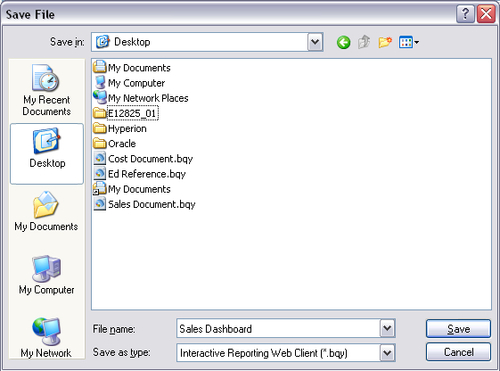
Task: Select the Hyperion folder icon
Action: (100, 128)
